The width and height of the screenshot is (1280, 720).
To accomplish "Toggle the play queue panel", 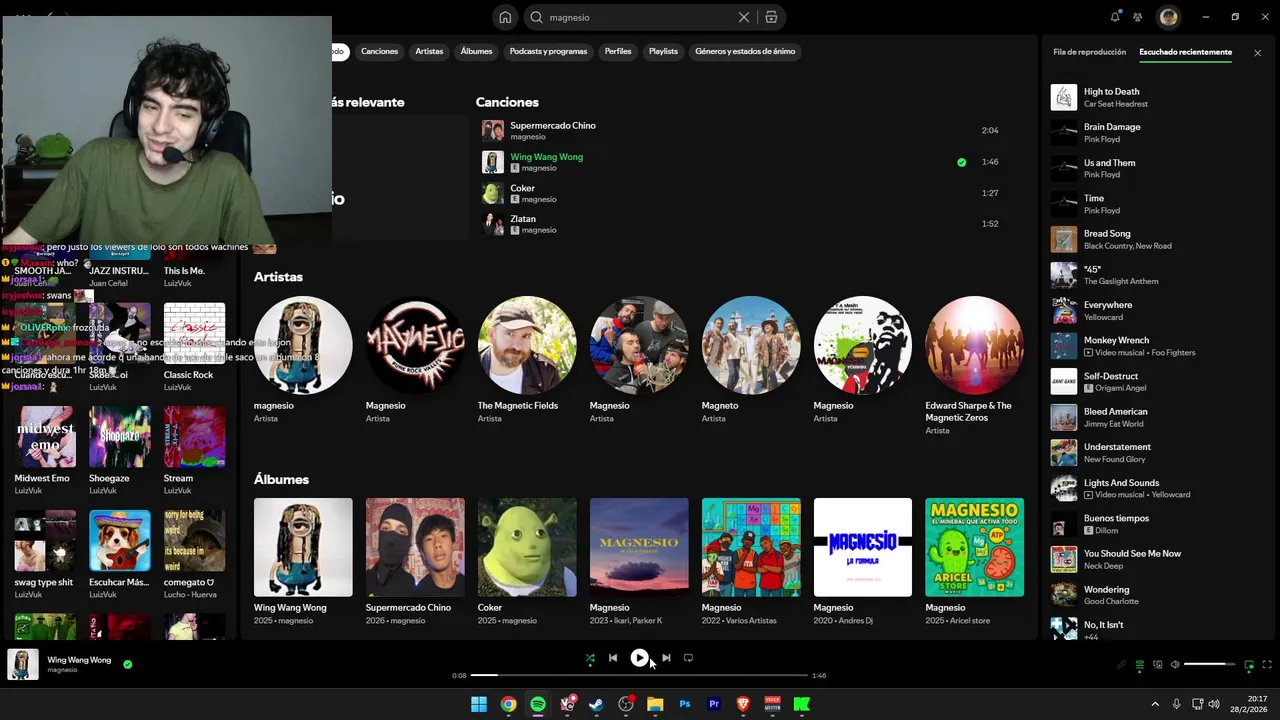I will pos(1139,665).
